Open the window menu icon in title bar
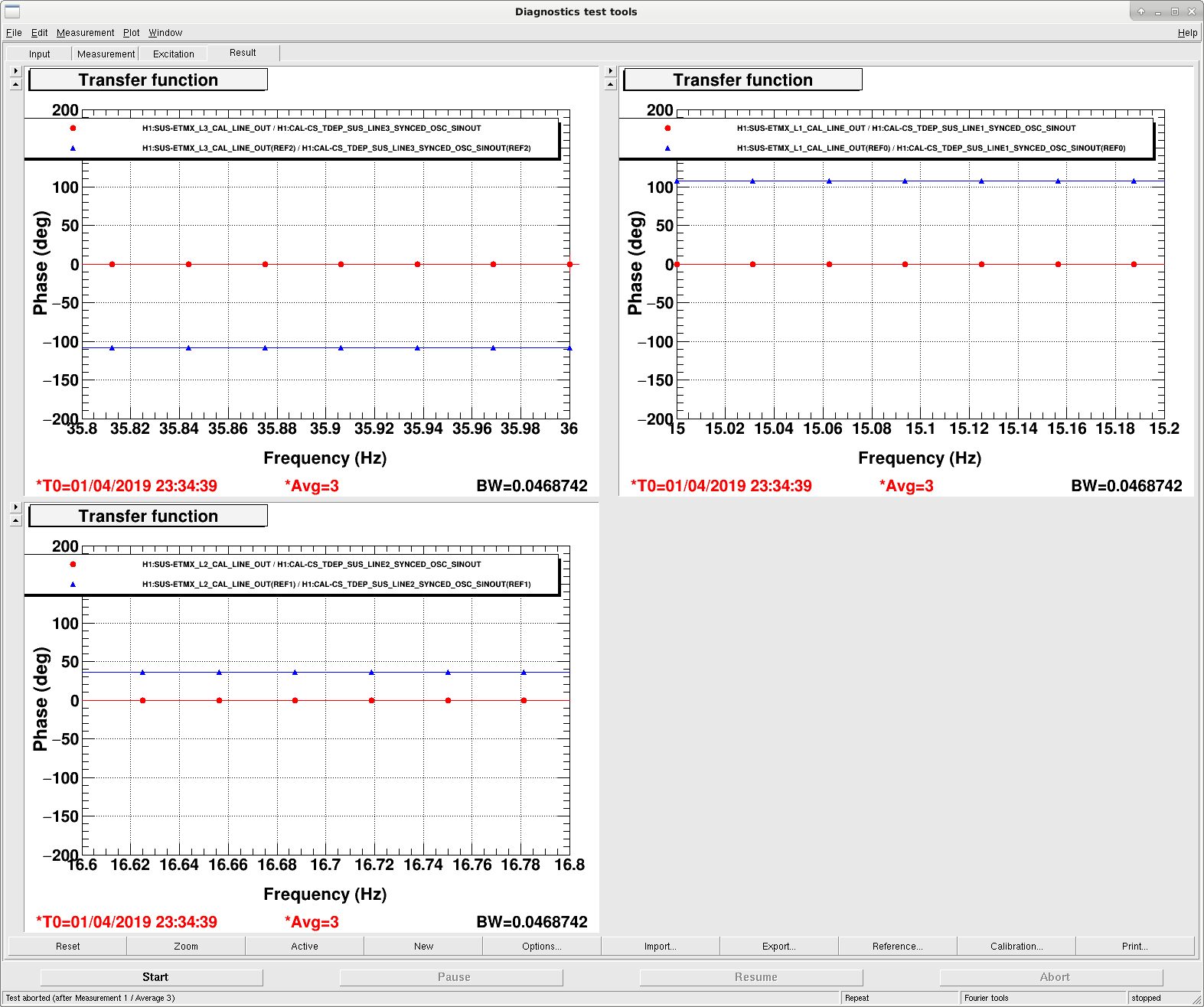Screen dimensions: 1204x1007 coord(12,11)
